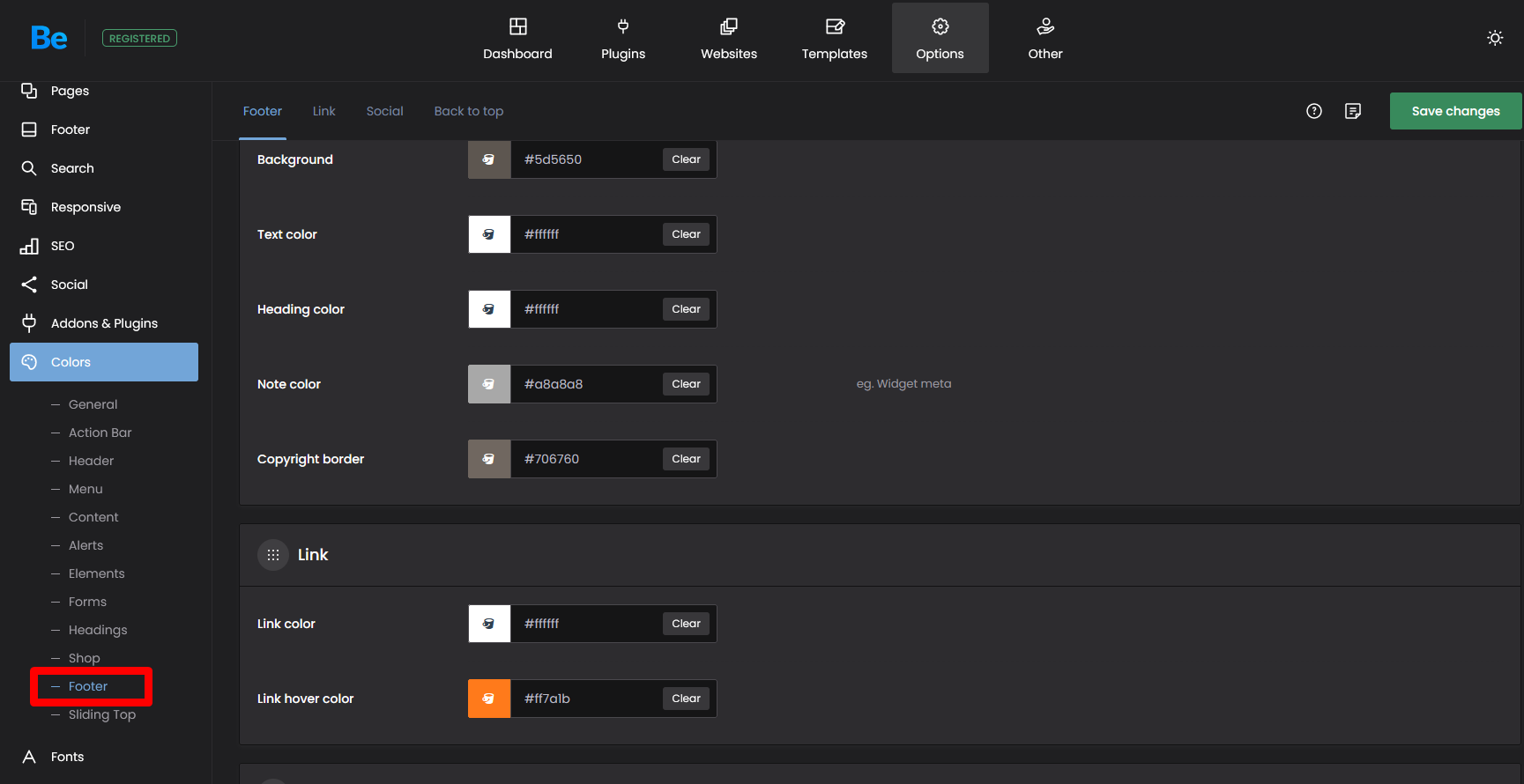Open Note color picker swatch

(489, 384)
